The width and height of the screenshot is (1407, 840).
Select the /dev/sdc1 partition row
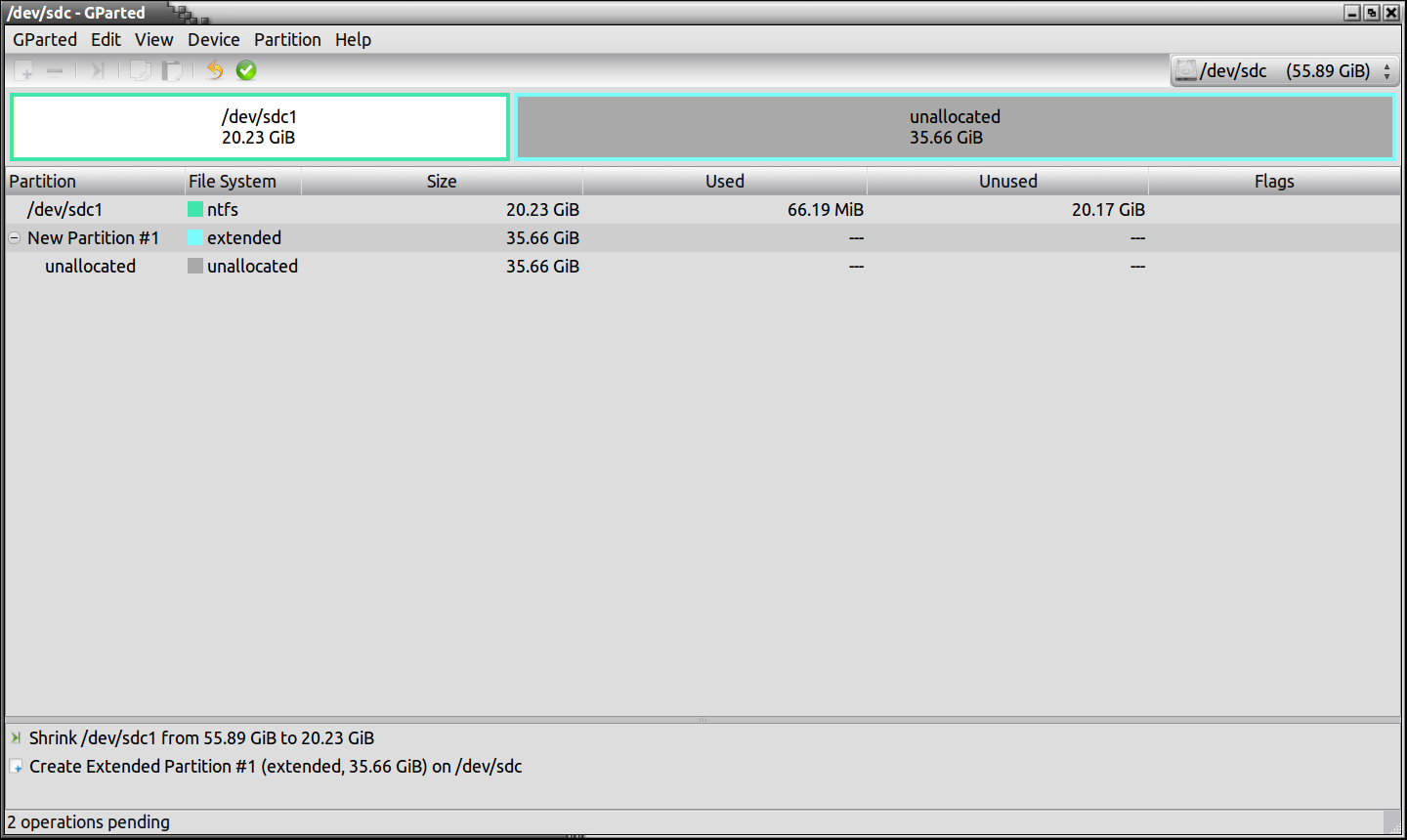[x=703, y=210]
